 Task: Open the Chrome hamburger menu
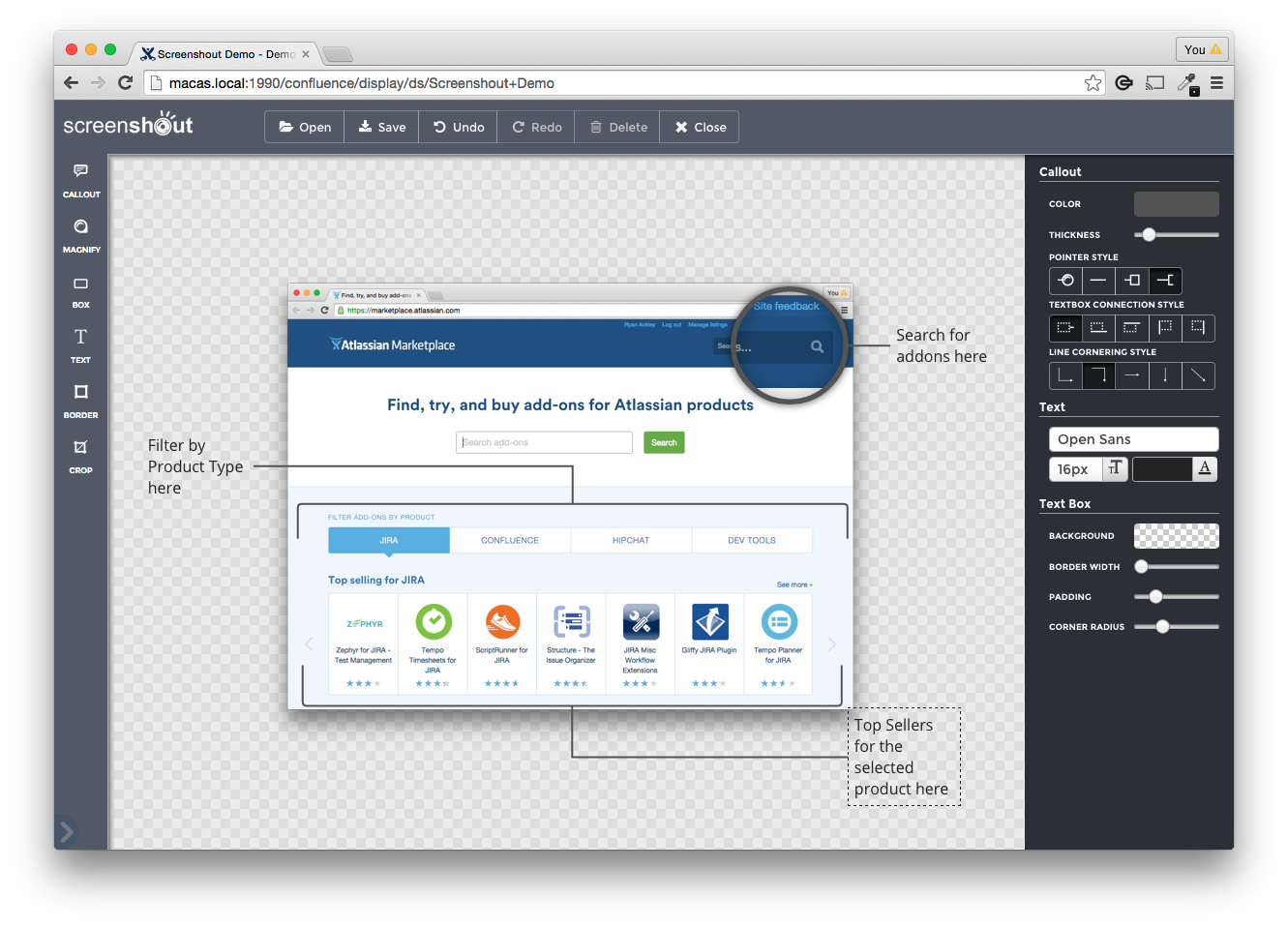click(1216, 83)
